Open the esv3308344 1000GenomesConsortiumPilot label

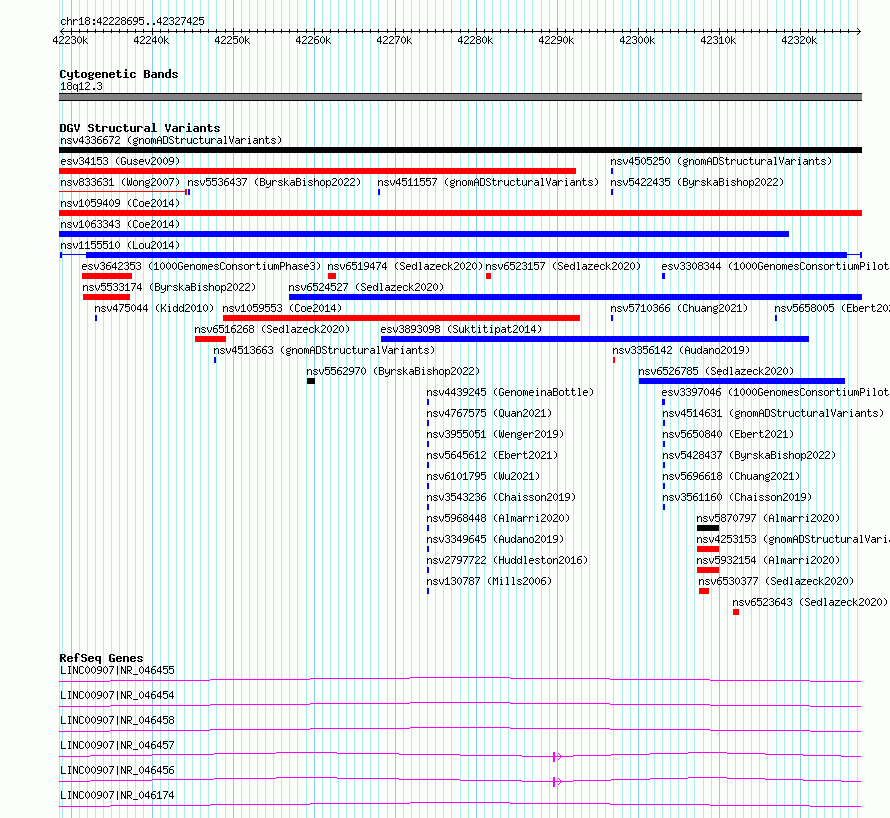(775, 266)
